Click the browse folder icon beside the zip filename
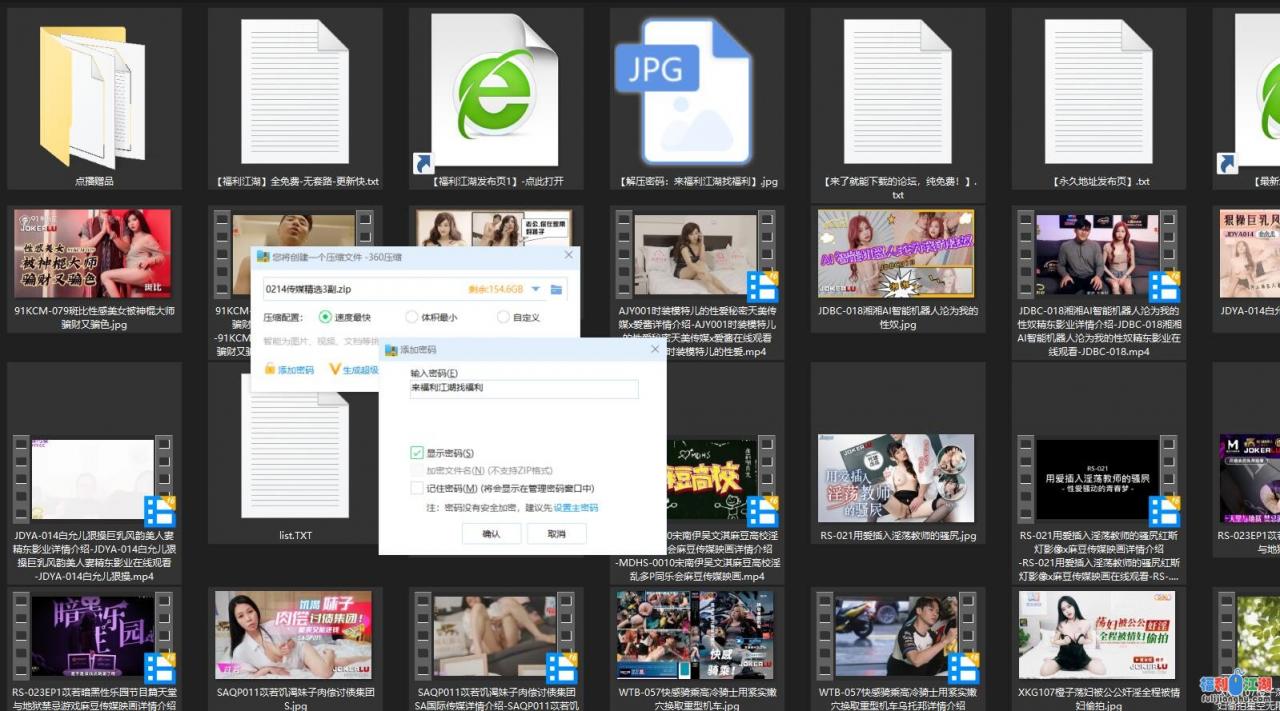 [557, 289]
